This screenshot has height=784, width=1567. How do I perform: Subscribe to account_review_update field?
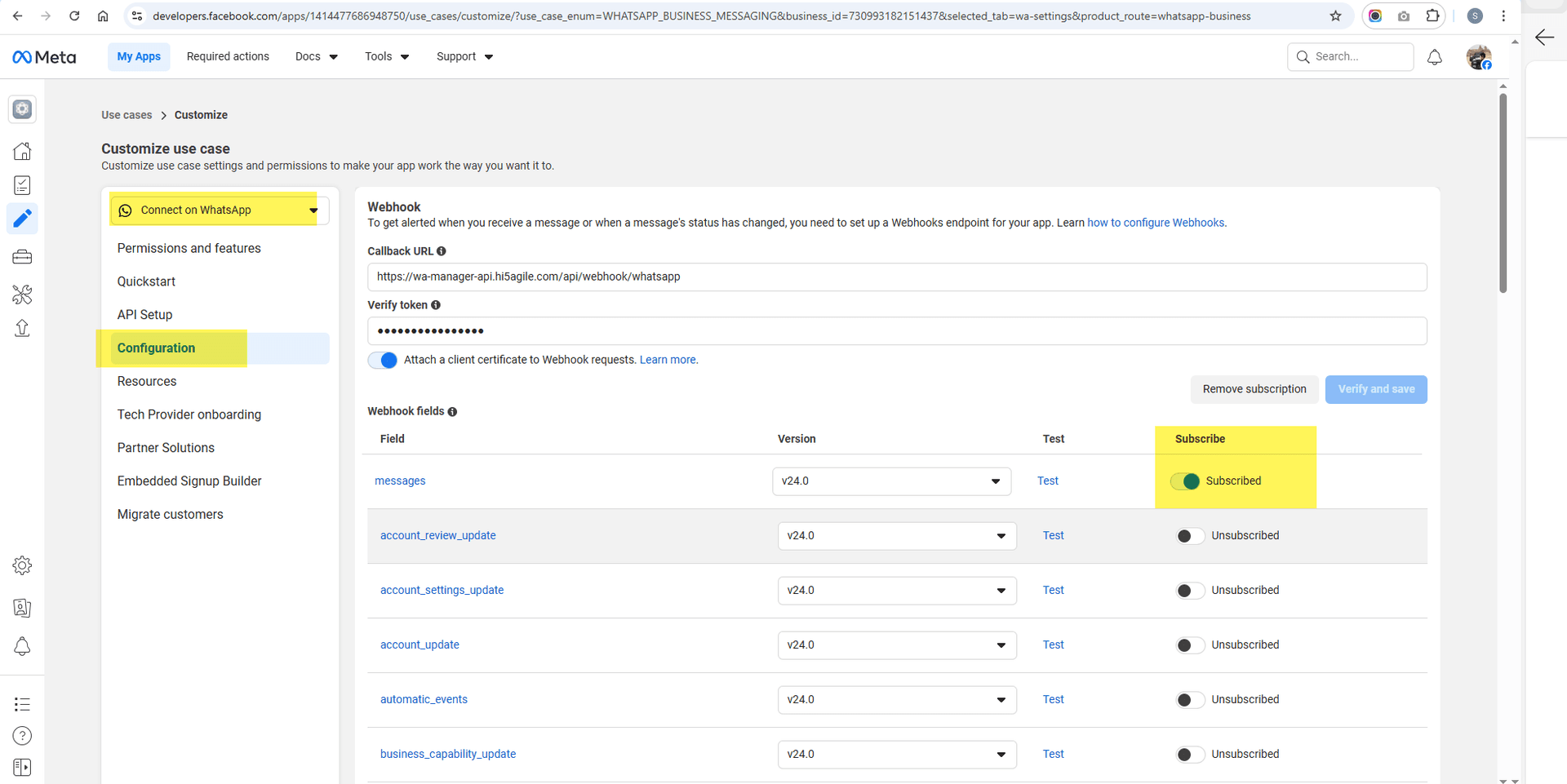coord(1189,536)
